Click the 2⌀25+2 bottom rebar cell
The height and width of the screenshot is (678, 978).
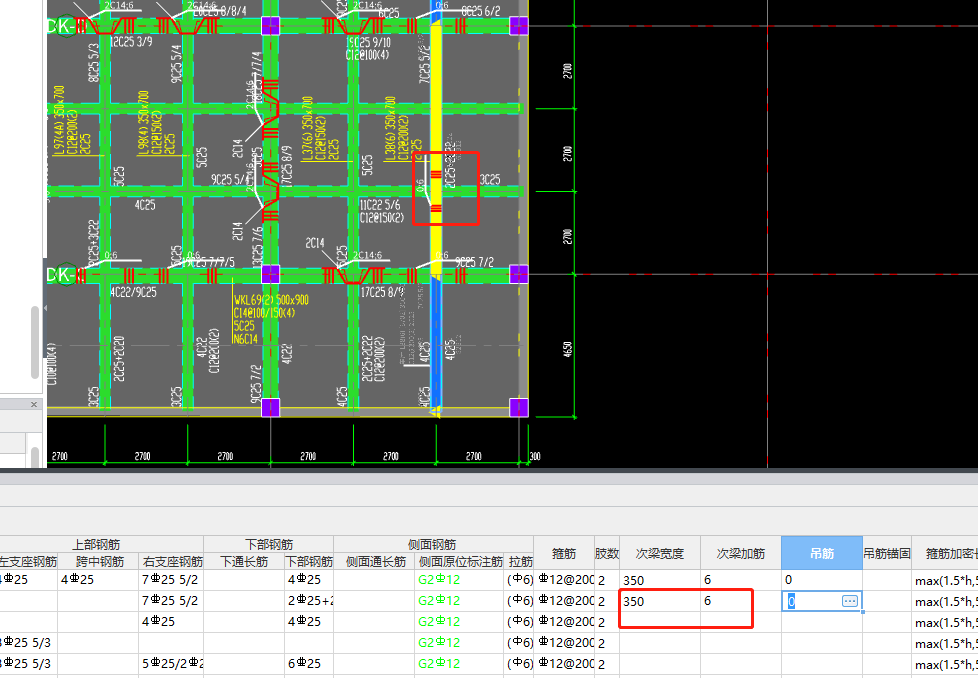coord(309,601)
